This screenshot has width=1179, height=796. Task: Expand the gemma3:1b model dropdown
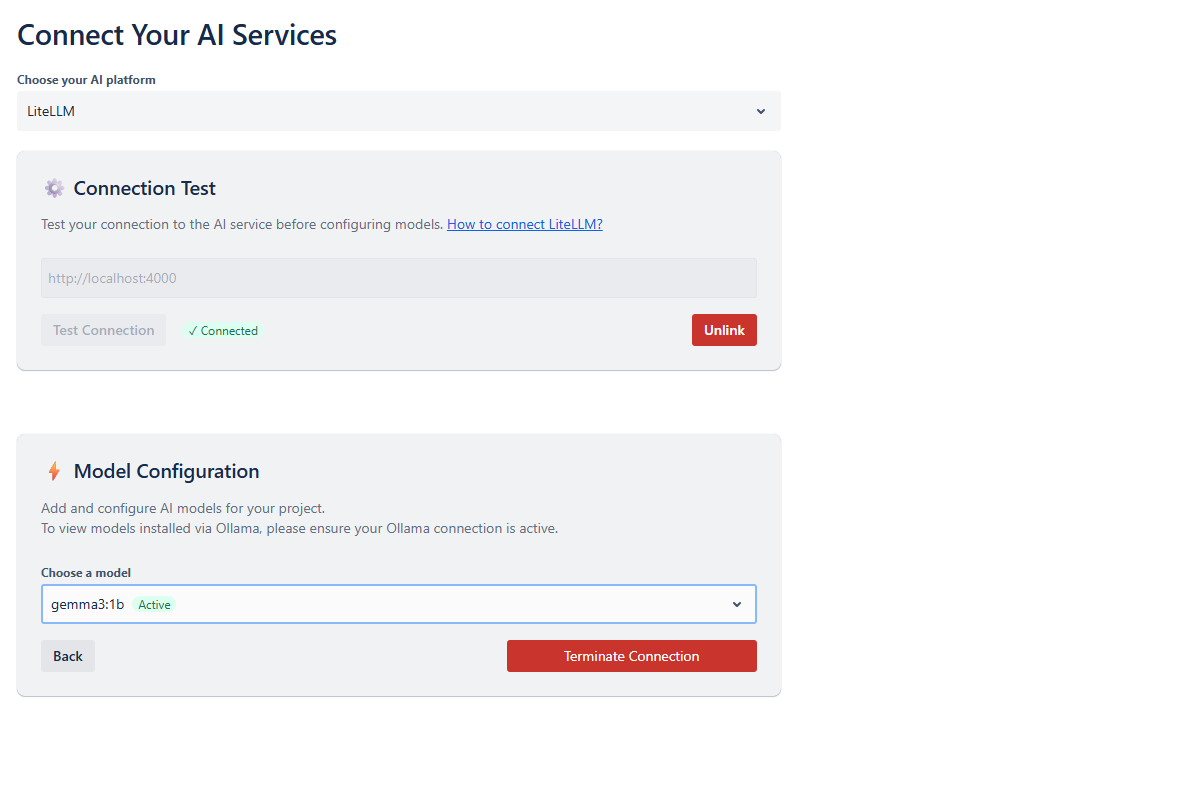[398, 604]
